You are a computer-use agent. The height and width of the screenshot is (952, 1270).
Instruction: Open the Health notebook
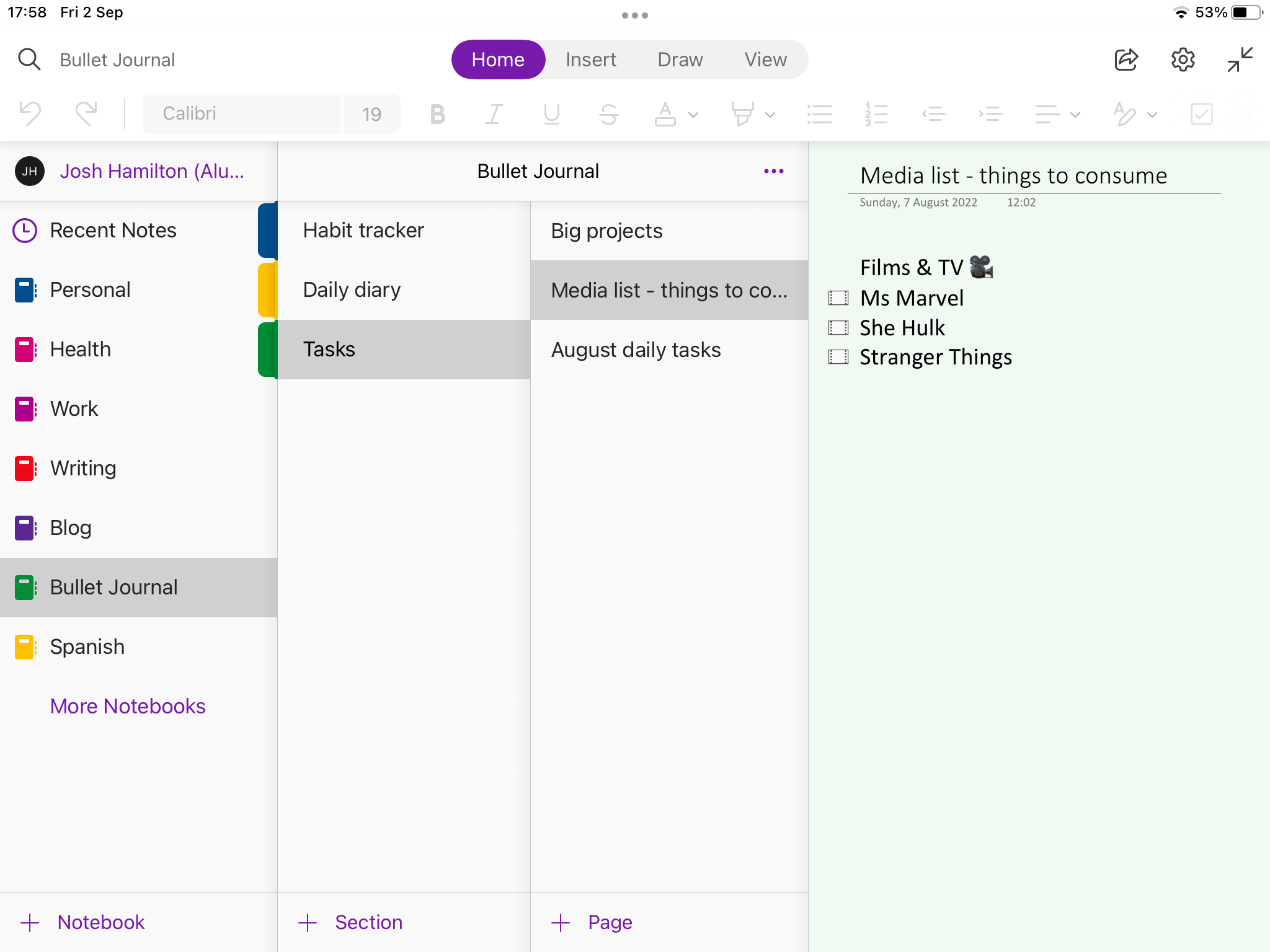[129, 350]
